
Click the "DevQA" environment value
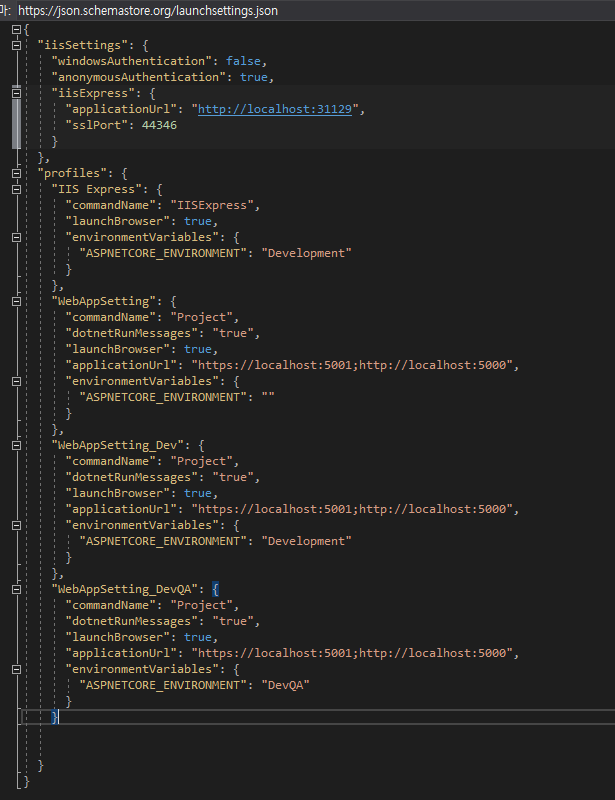pos(285,685)
